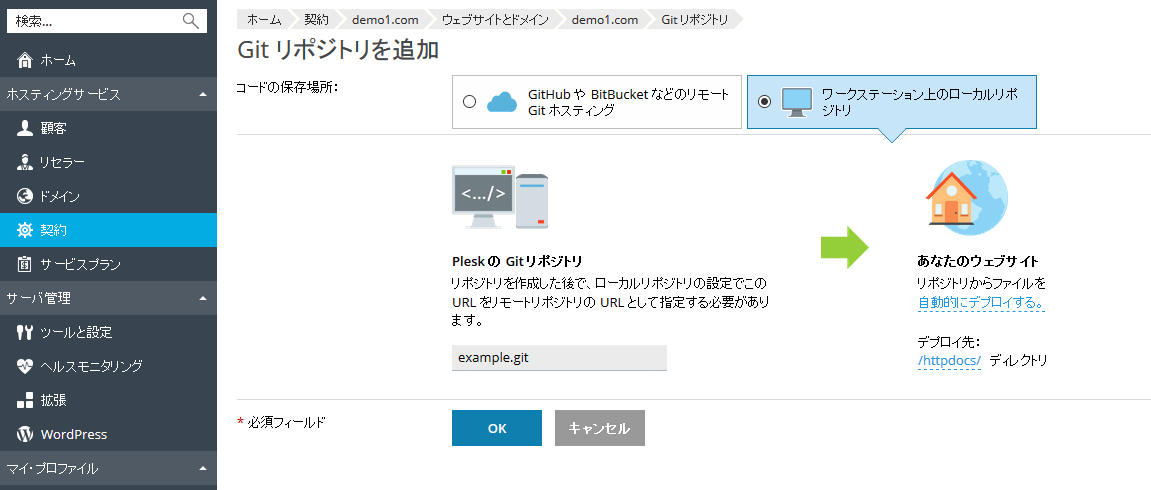Collapse the マイ・プロファイル section
Image resolution: width=1151 pixels, height=490 pixels.
coord(203,468)
